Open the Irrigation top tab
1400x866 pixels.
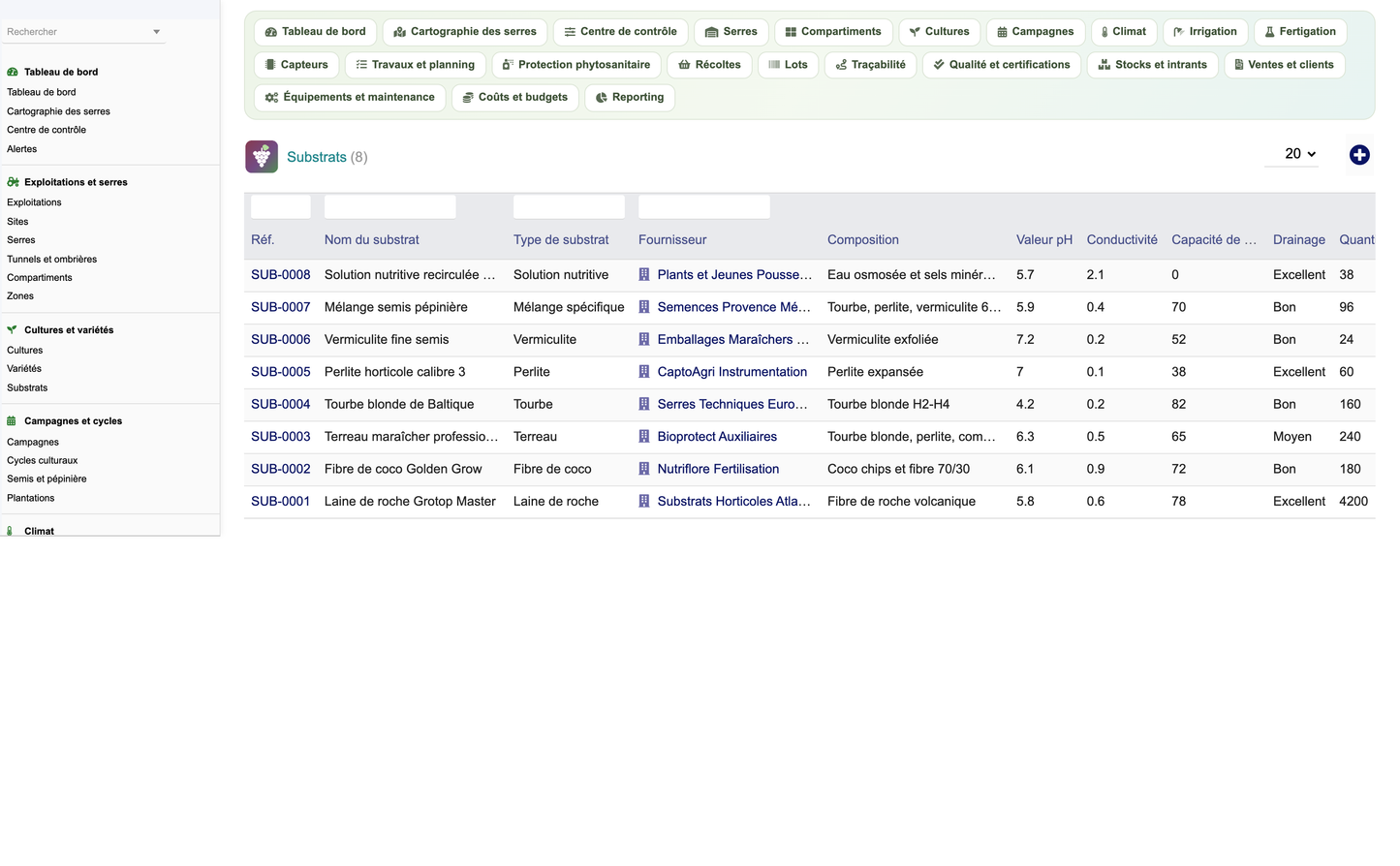point(1205,32)
